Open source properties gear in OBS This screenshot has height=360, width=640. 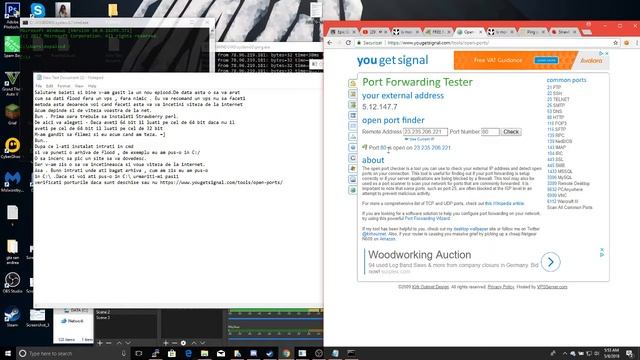pyautogui.click(x=183, y=343)
